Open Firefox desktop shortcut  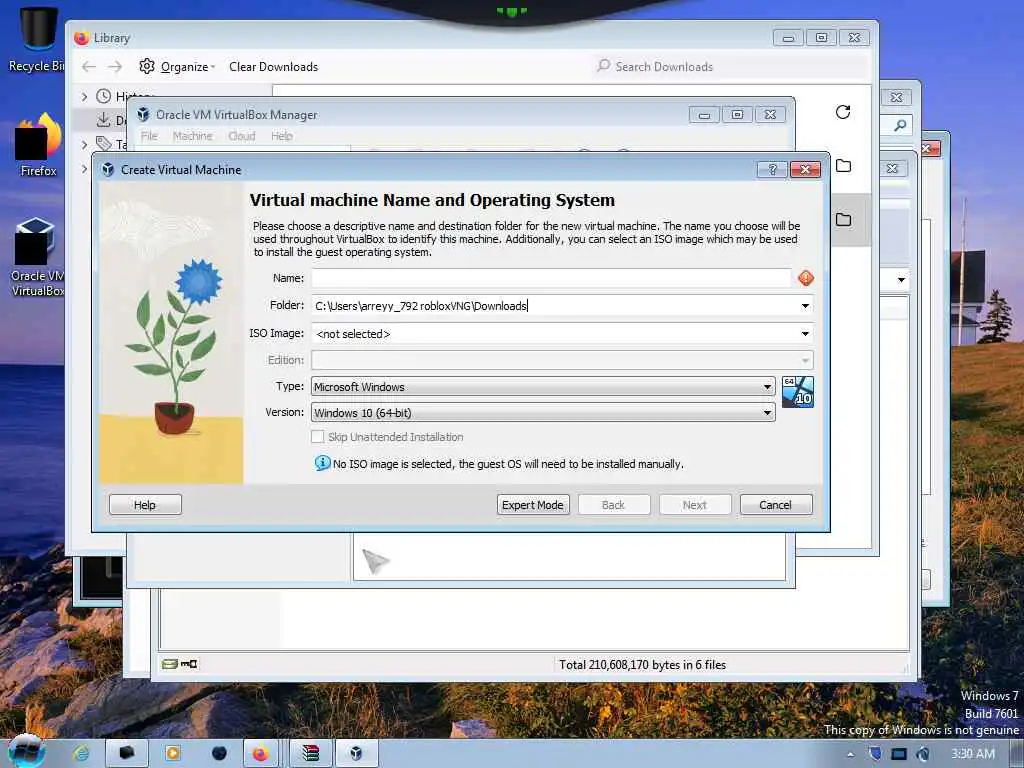[x=39, y=144]
